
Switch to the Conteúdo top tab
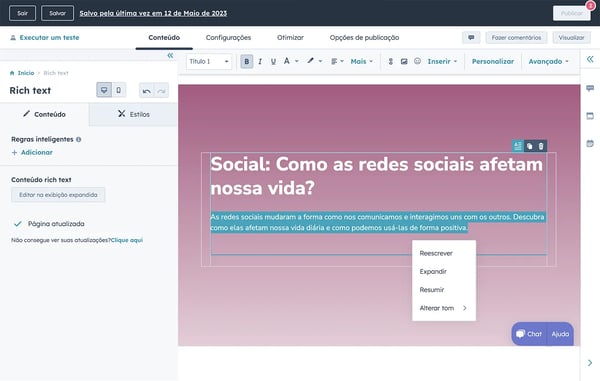(x=164, y=37)
